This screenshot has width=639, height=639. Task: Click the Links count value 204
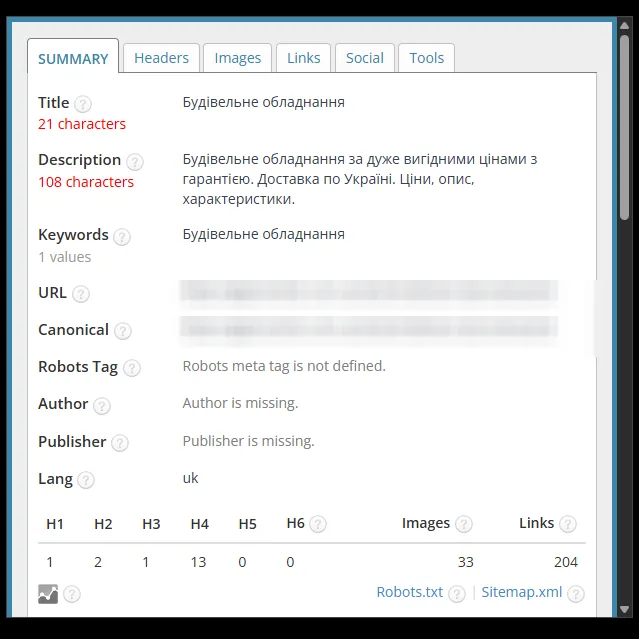tap(566, 562)
